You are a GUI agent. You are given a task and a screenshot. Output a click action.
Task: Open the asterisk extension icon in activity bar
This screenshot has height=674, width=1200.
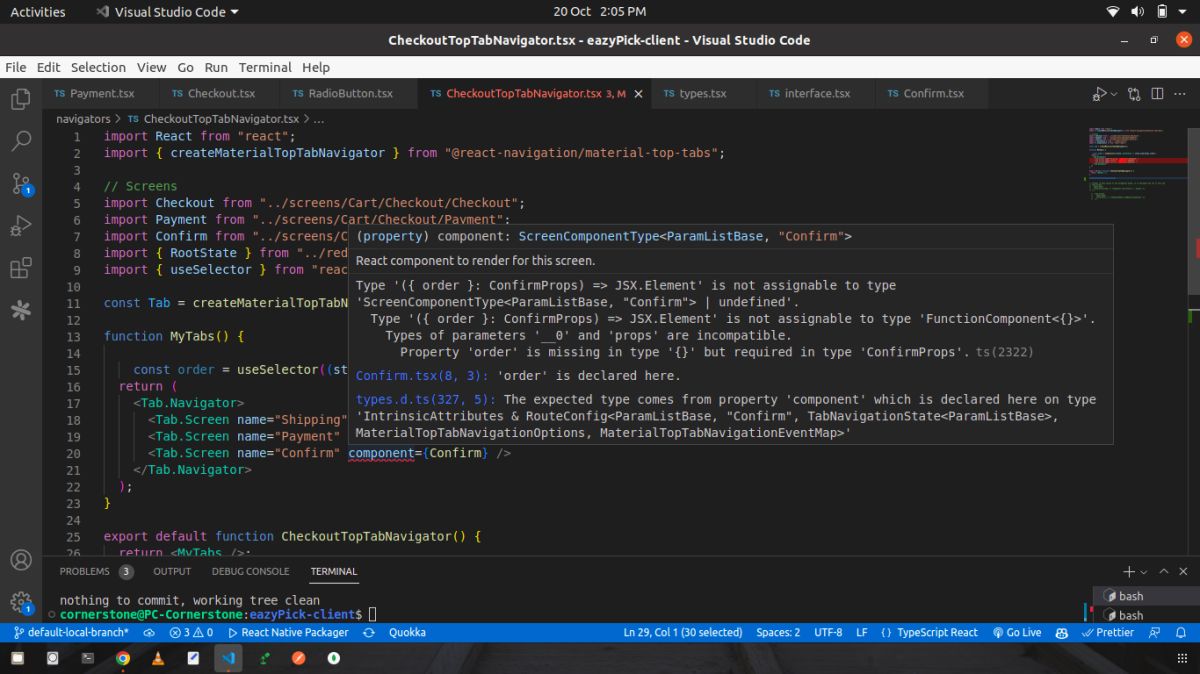(x=20, y=310)
